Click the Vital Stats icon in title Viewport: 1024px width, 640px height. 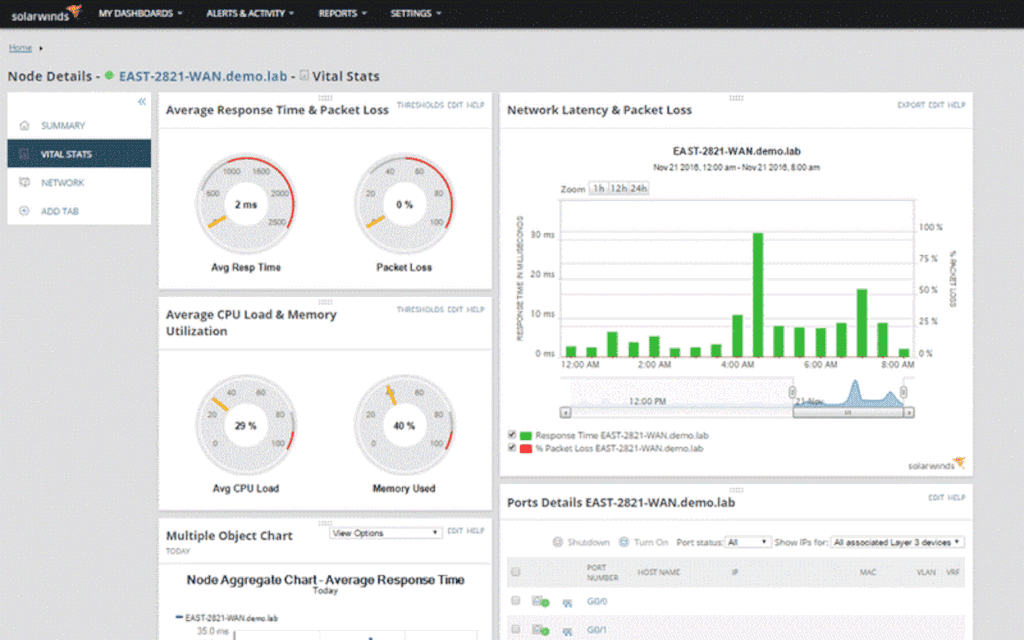click(x=304, y=75)
